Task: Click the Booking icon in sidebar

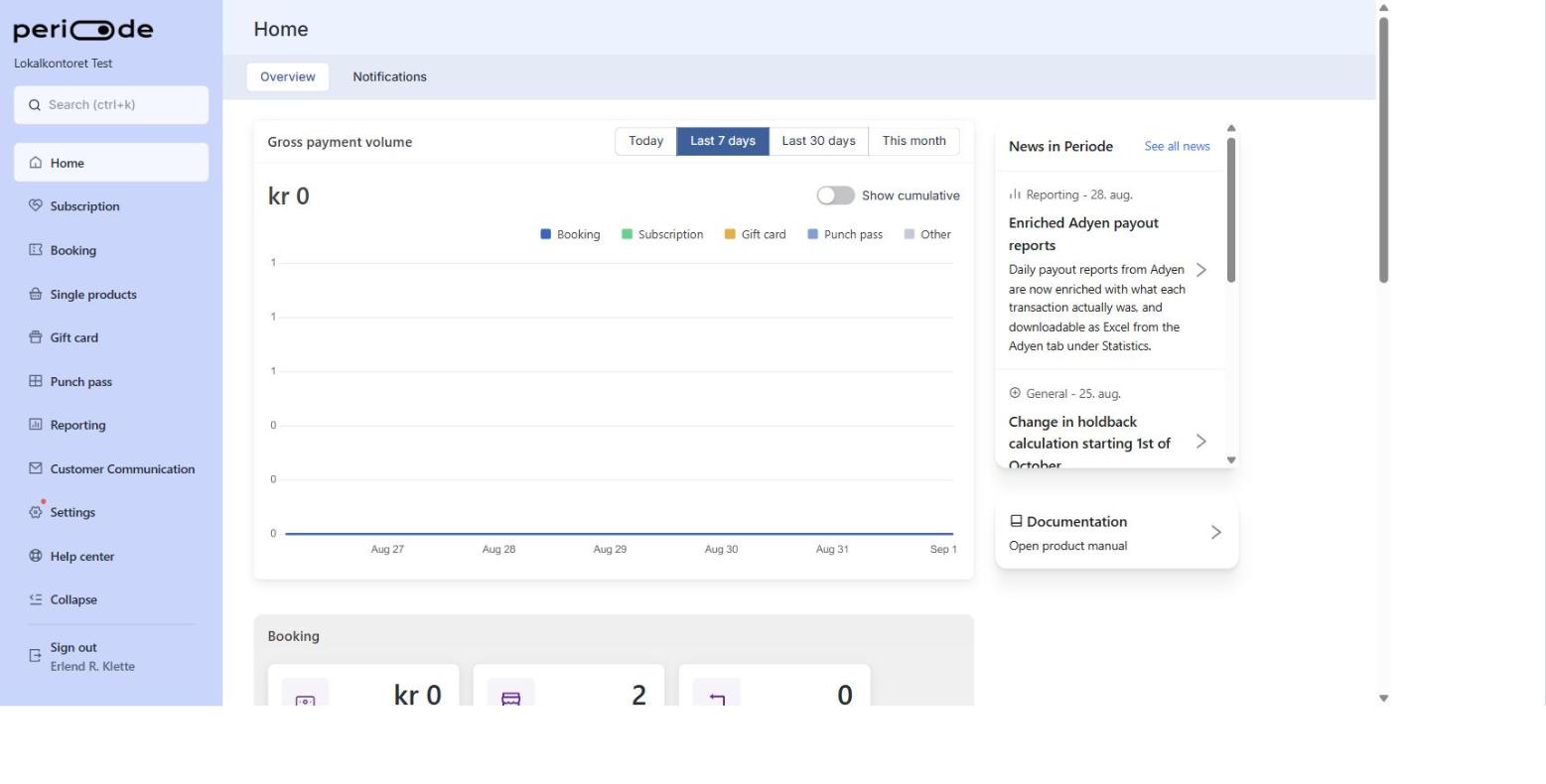Action: [x=36, y=250]
